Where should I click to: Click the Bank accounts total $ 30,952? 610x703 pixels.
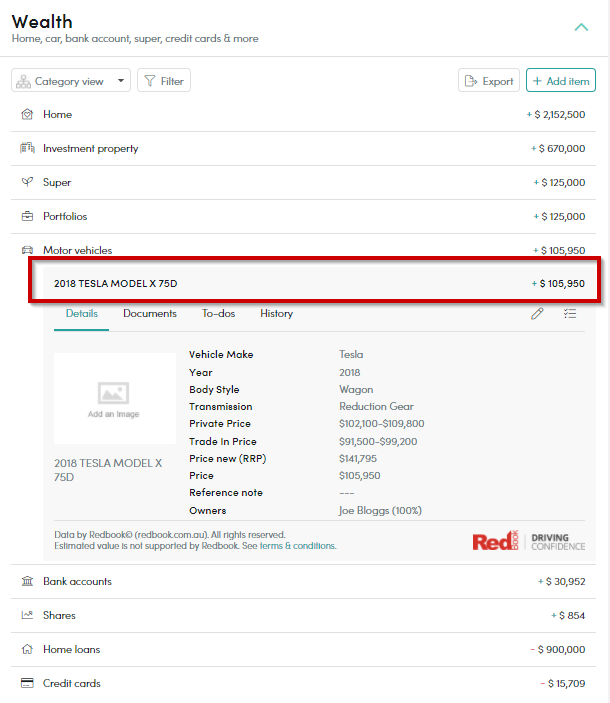point(562,581)
